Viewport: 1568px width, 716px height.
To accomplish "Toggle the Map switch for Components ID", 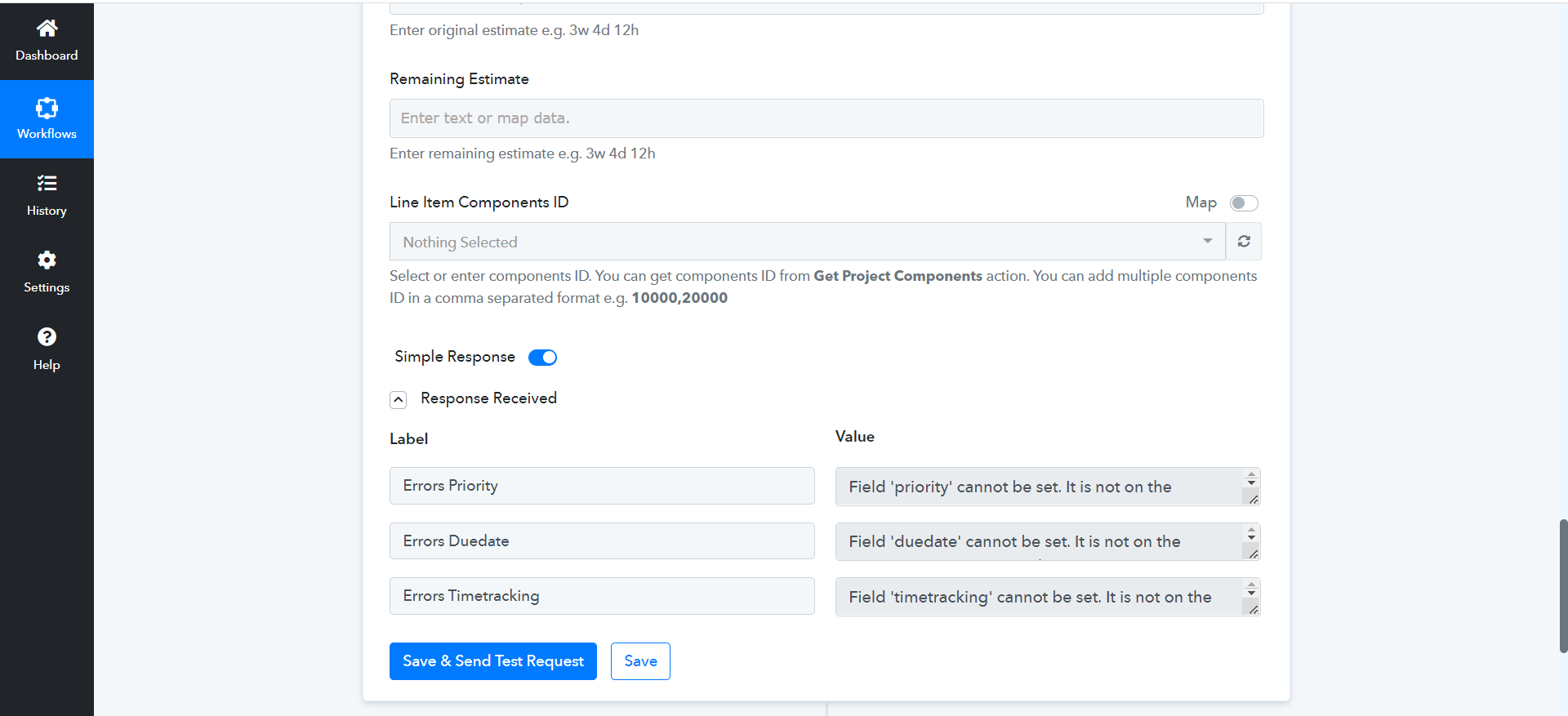I will [1244, 203].
